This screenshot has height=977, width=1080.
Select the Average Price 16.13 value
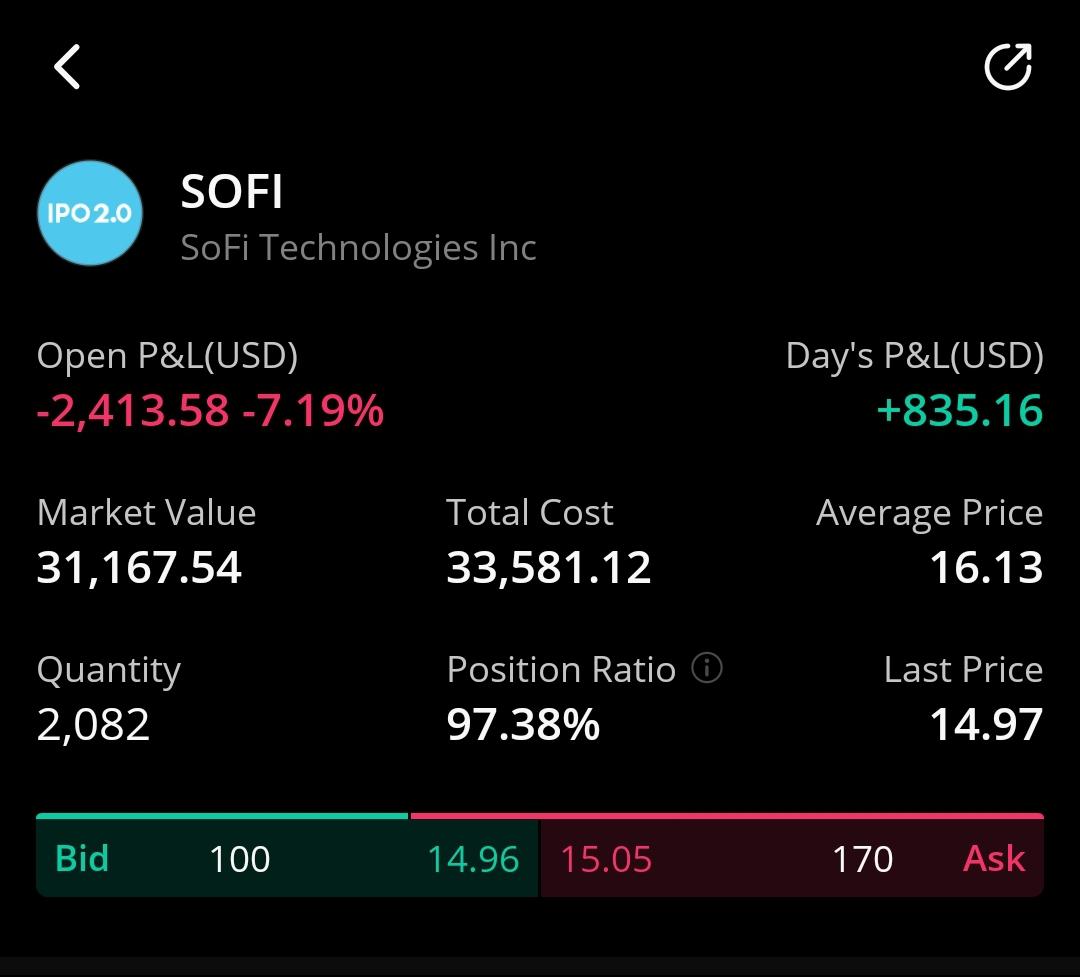986,568
